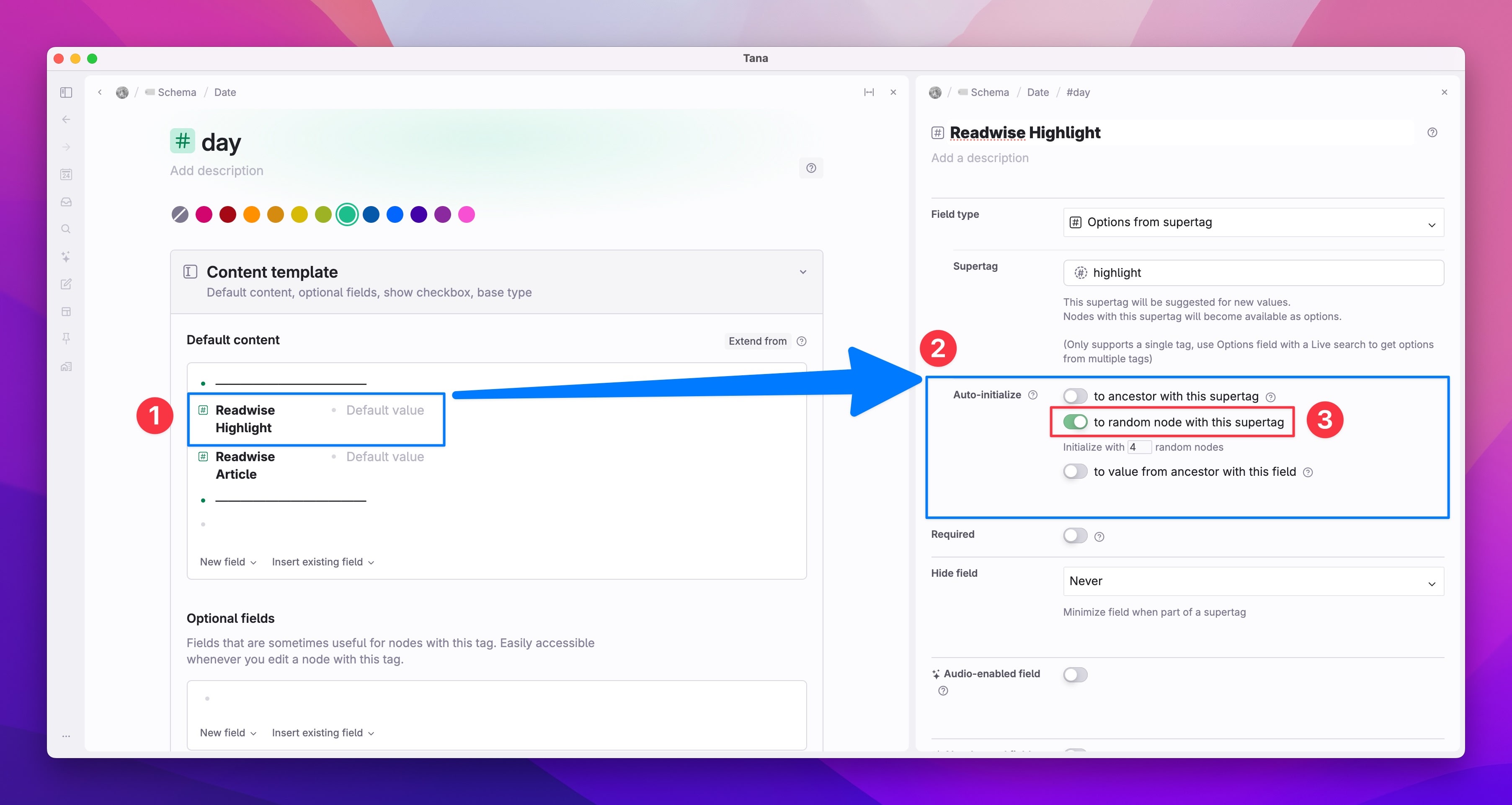Open the Field type 'Options from supertag' dropdown
Screen dimensions: 1512x805
click(1253, 222)
